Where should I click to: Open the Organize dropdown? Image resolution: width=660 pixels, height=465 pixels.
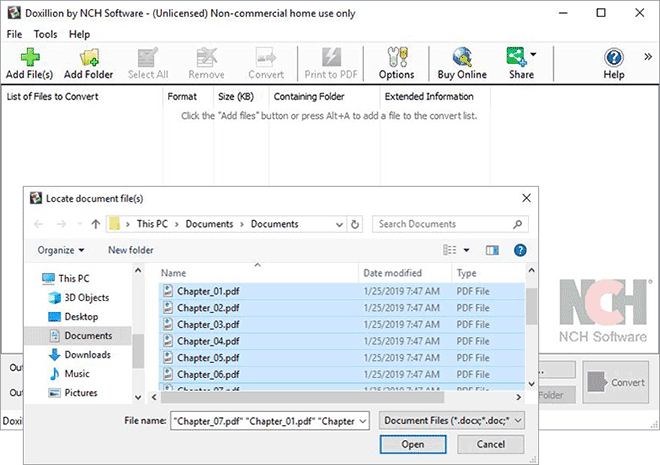pyautogui.click(x=61, y=250)
